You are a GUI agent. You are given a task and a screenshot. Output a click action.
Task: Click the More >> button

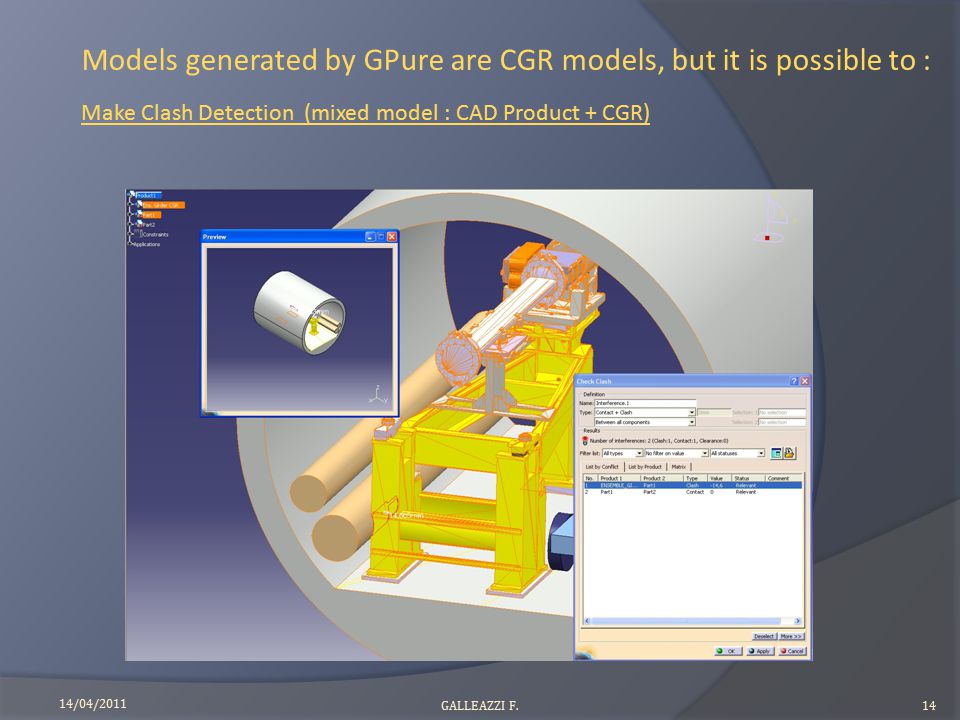click(791, 637)
